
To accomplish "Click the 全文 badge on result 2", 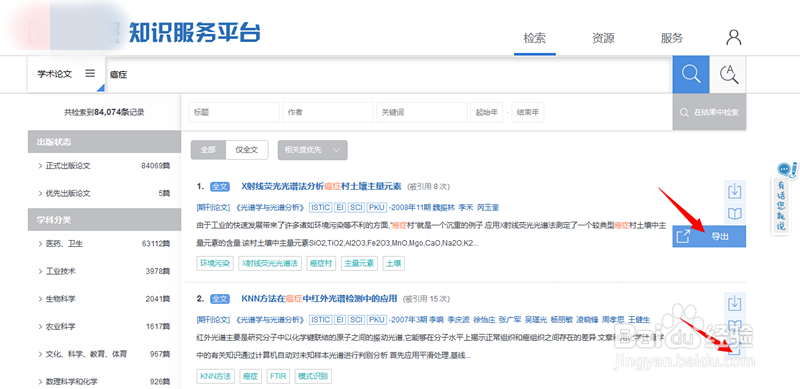I will [220, 299].
